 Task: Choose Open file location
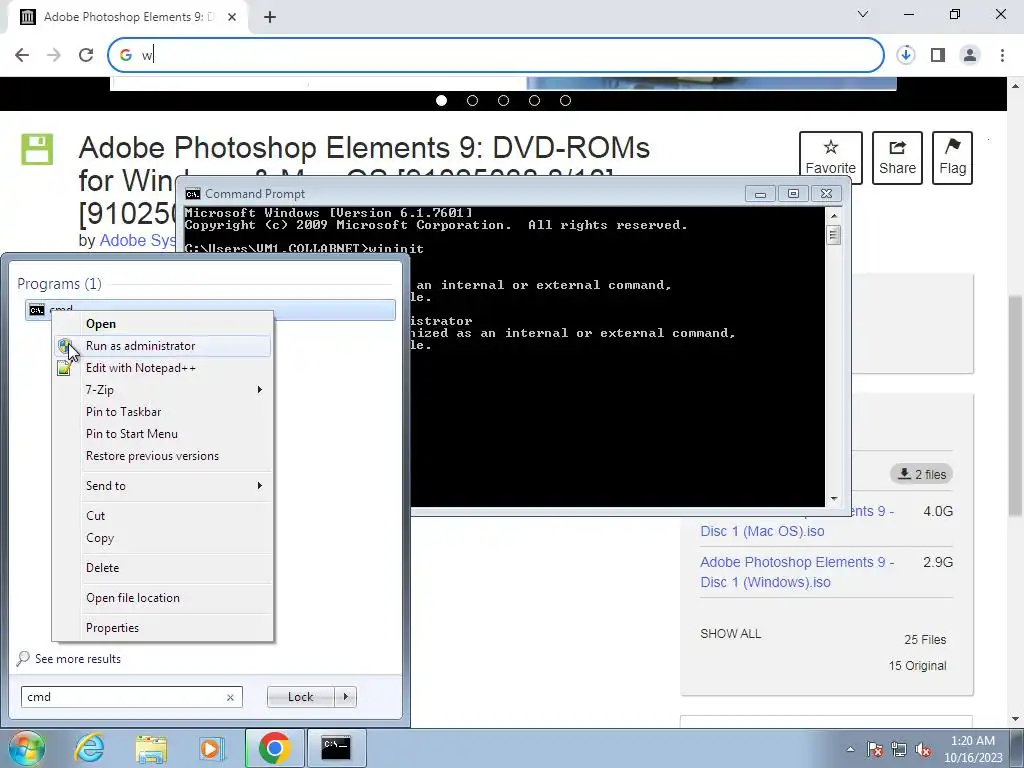pyautogui.click(x=162, y=598)
